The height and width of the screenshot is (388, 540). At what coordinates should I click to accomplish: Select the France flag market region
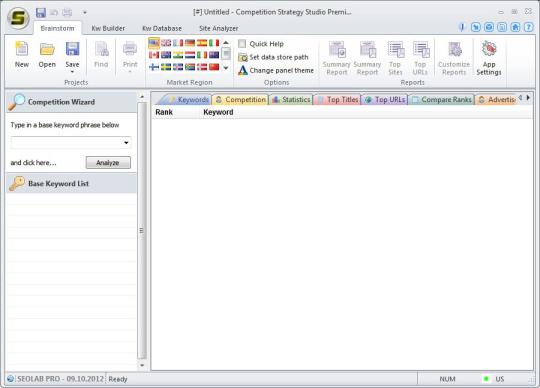pyautogui.click(x=178, y=43)
